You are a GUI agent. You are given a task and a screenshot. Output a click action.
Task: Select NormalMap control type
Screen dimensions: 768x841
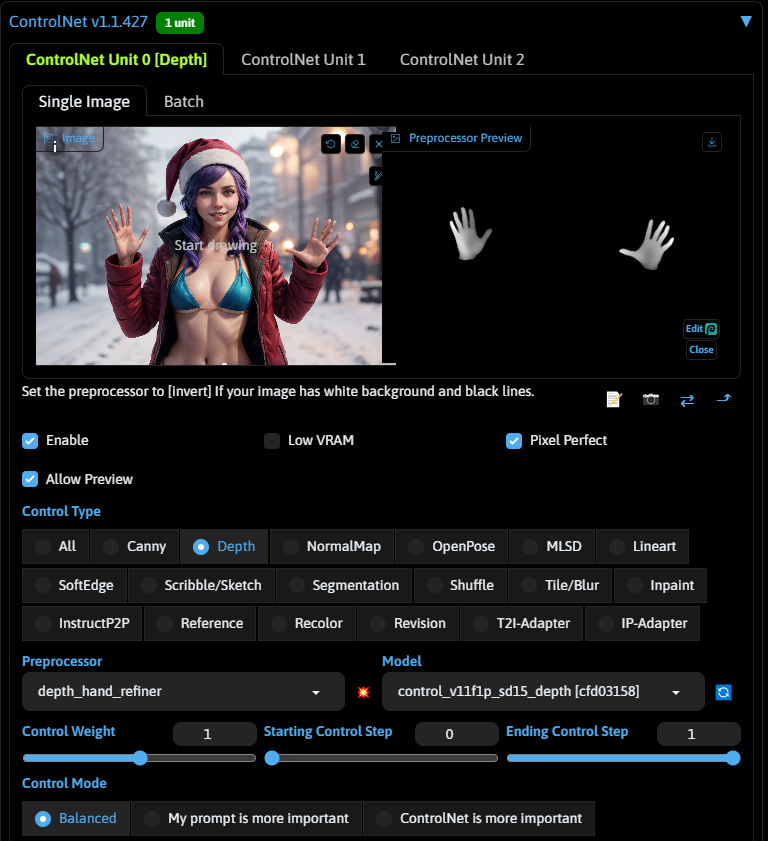click(x=332, y=547)
